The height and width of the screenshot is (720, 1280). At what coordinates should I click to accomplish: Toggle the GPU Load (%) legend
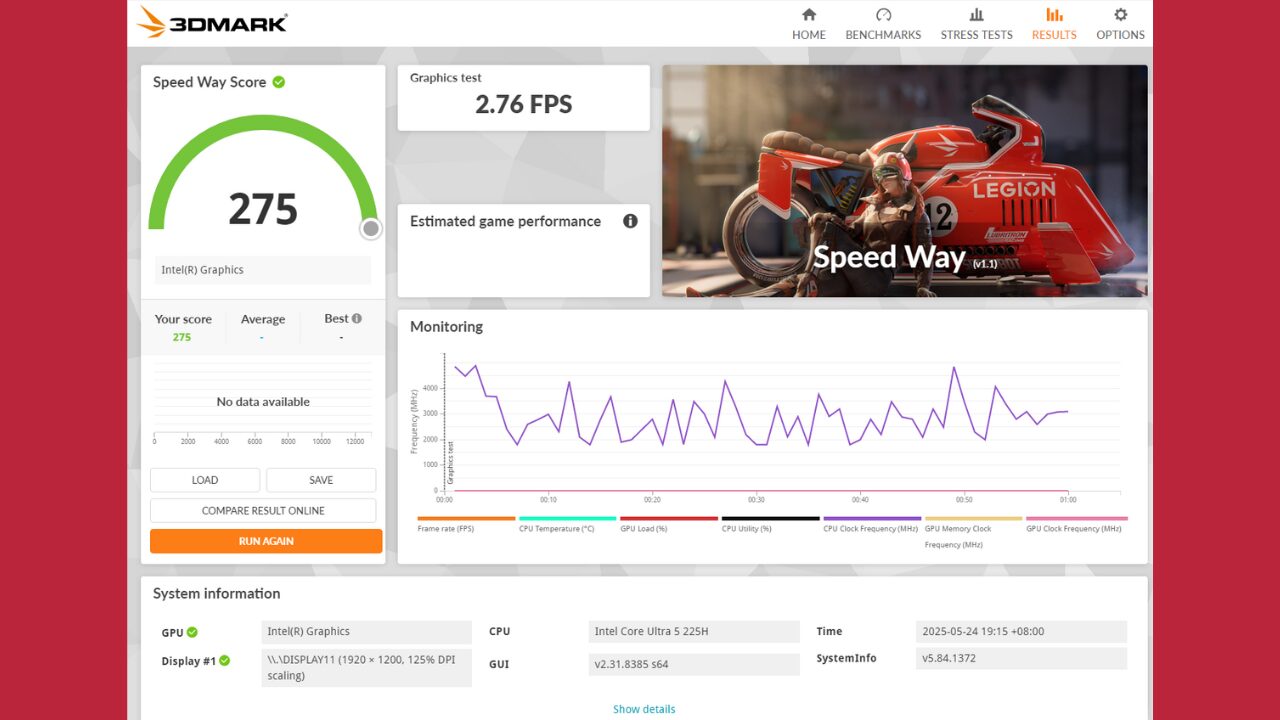pyautogui.click(x=668, y=519)
